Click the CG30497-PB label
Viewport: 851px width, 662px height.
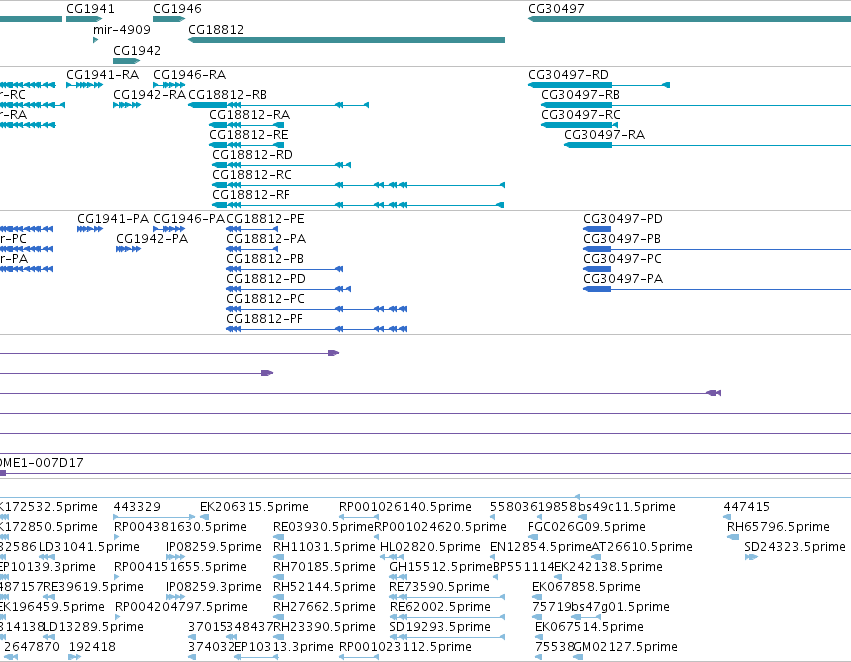pos(622,239)
